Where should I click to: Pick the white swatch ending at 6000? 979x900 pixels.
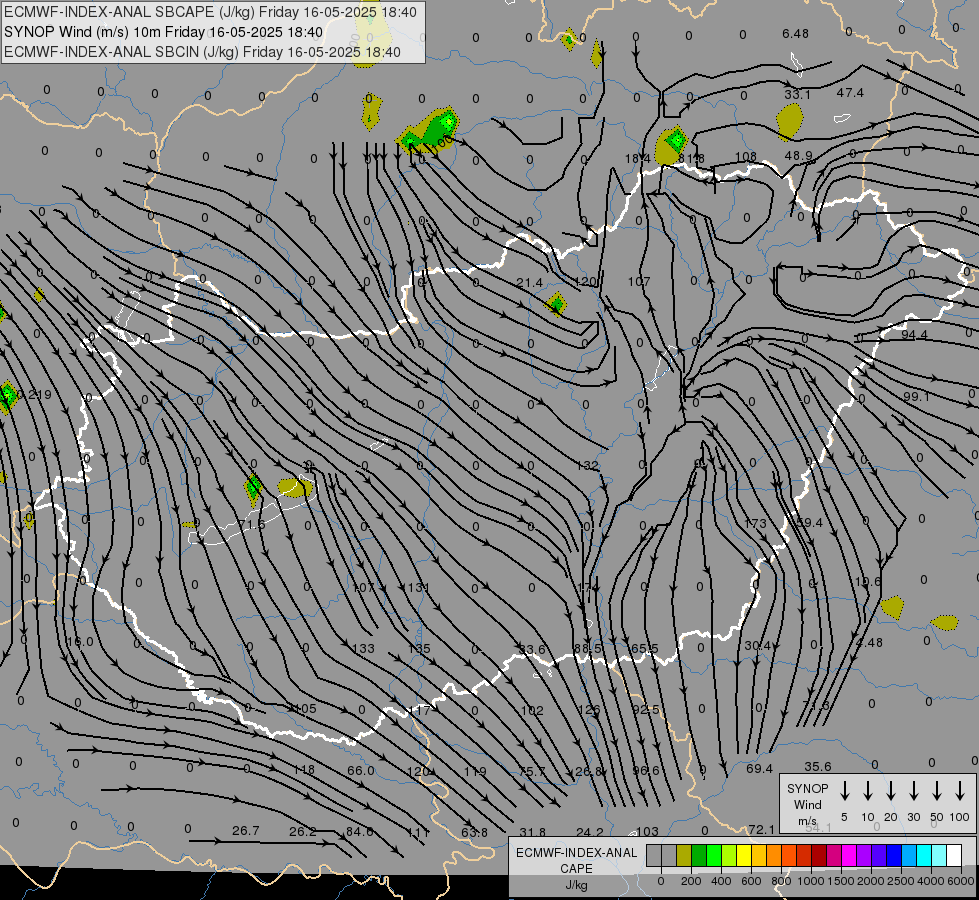(954, 856)
